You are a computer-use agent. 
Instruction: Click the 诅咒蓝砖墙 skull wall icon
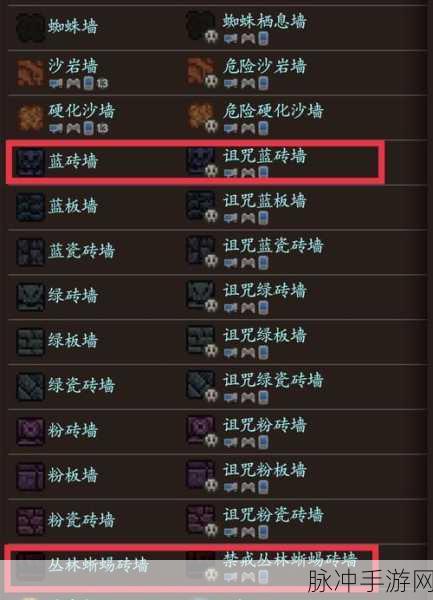pos(202,162)
